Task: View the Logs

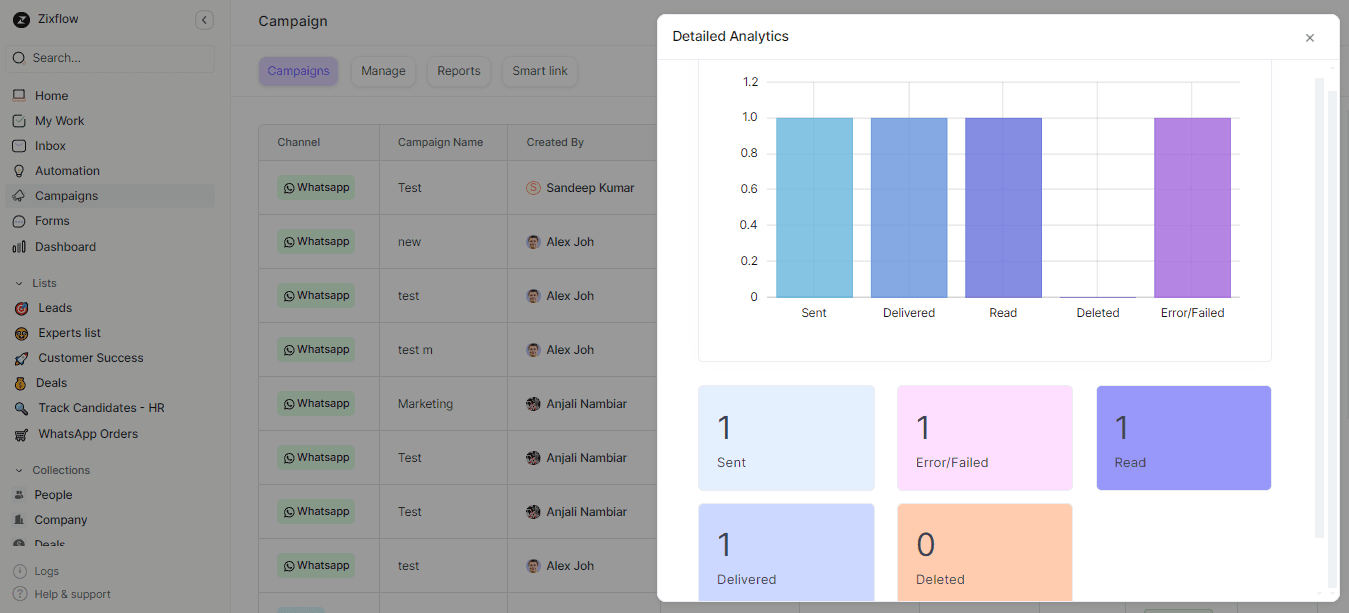Action: tap(46, 570)
